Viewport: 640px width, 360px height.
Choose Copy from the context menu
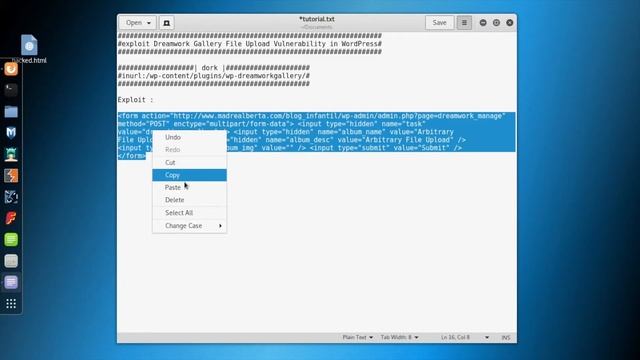tap(189, 175)
